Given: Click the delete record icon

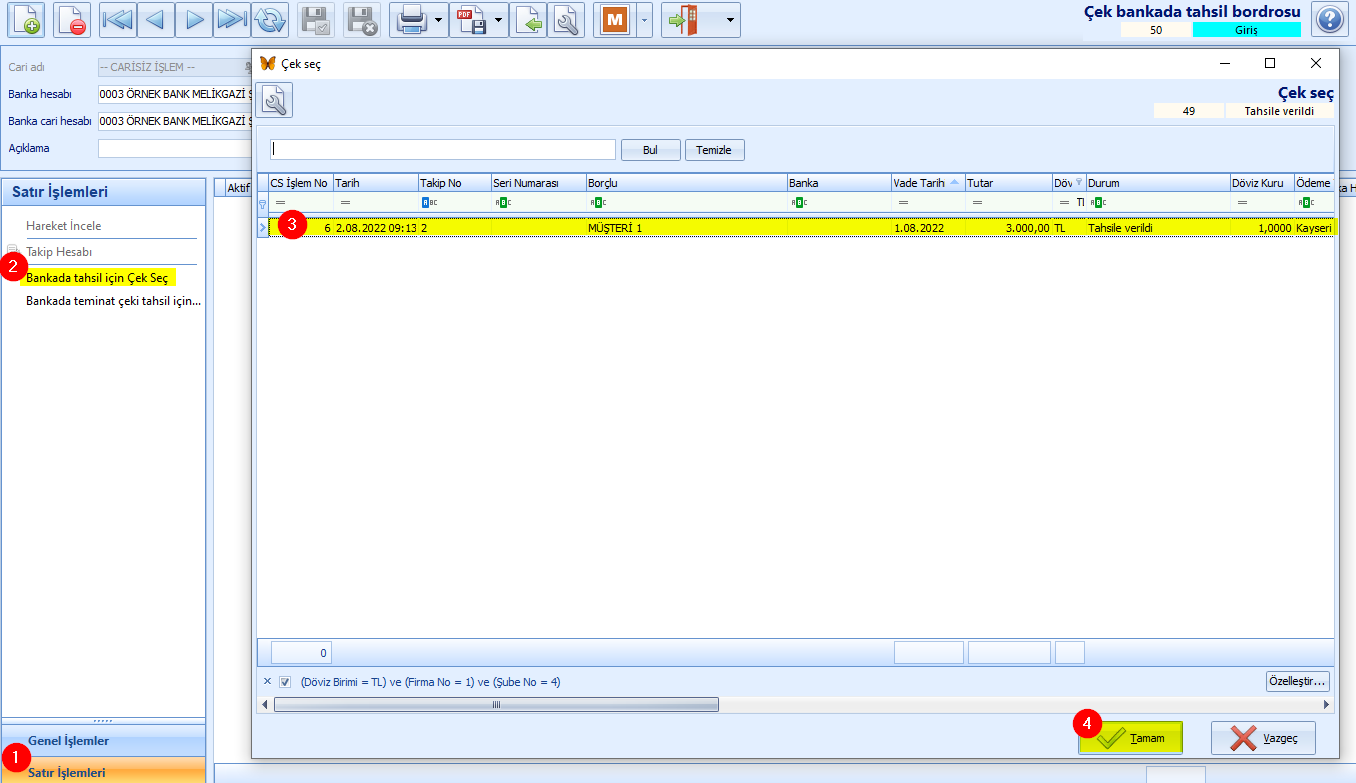Looking at the screenshot, I should (x=72, y=20).
